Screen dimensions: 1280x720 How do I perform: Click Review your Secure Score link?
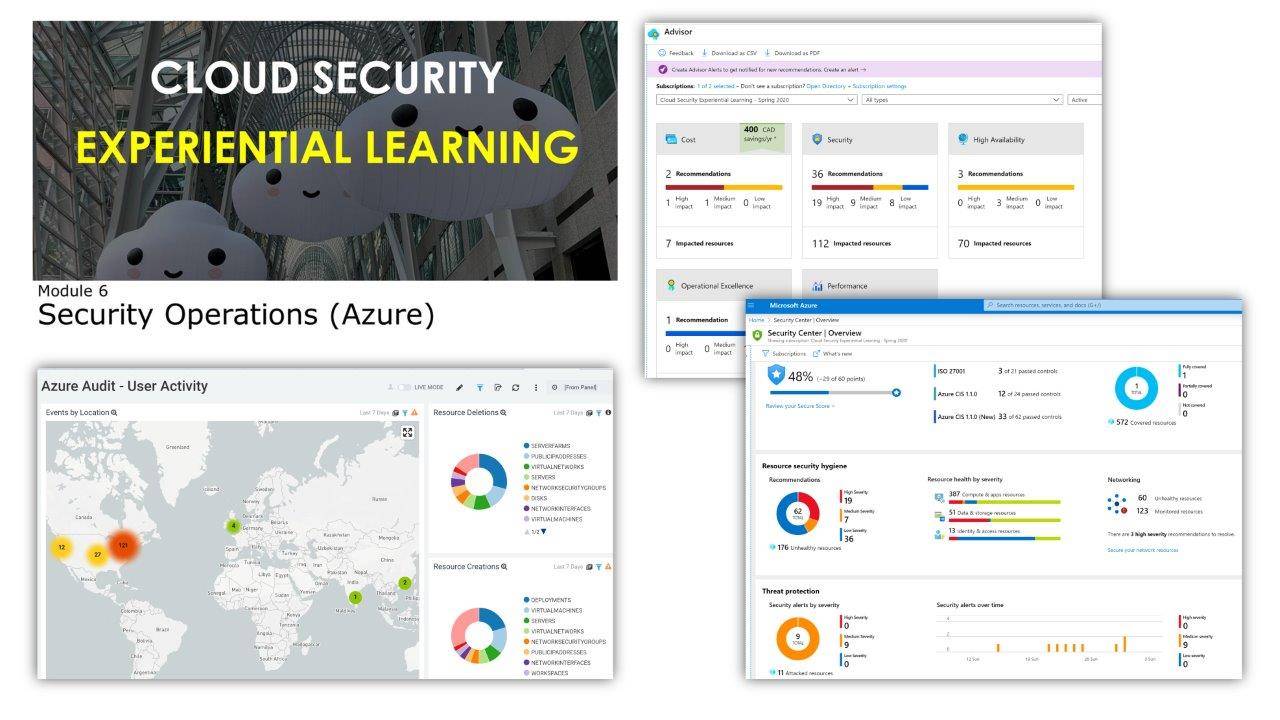pyautogui.click(x=800, y=406)
